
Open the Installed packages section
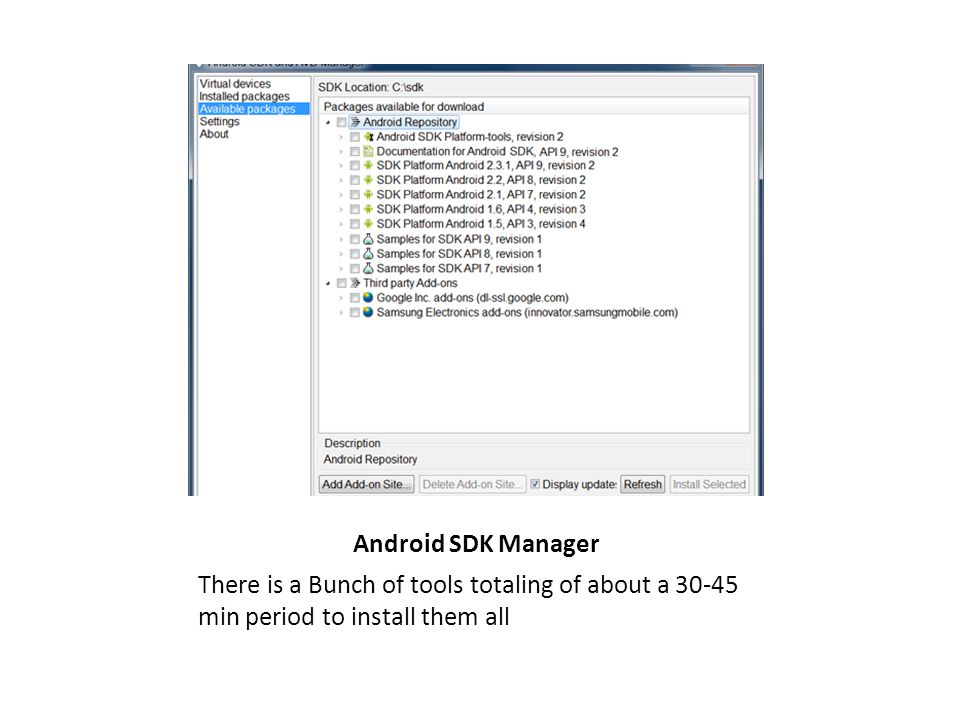pos(244,96)
